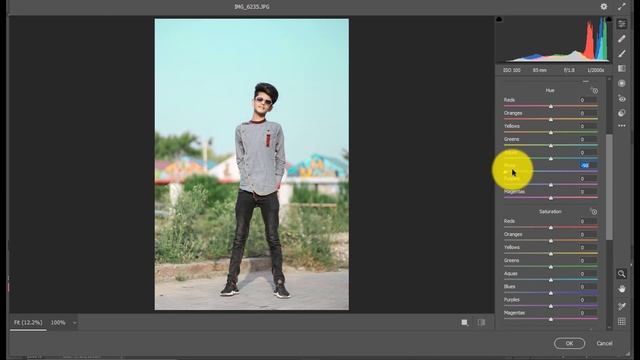This screenshot has width=640, height=360.
Task: Click the Saturation Reds value field
Action: [588, 221]
